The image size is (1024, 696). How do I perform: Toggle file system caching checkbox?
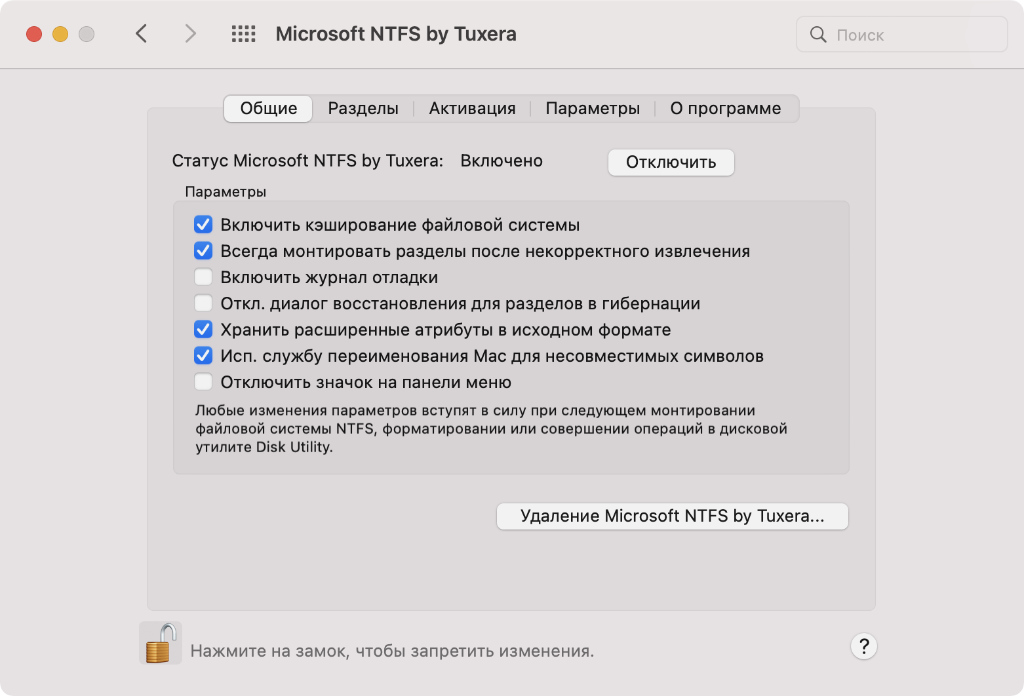[x=203, y=225]
